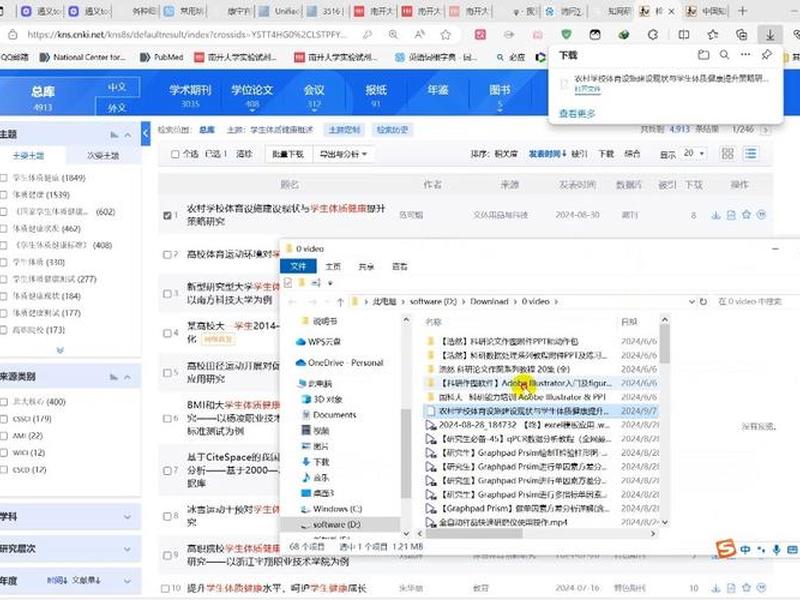Image resolution: width=800 pixels, height=600 pixels.
Task: Favorite the first result with star icon
Action: tap(746, 215)
